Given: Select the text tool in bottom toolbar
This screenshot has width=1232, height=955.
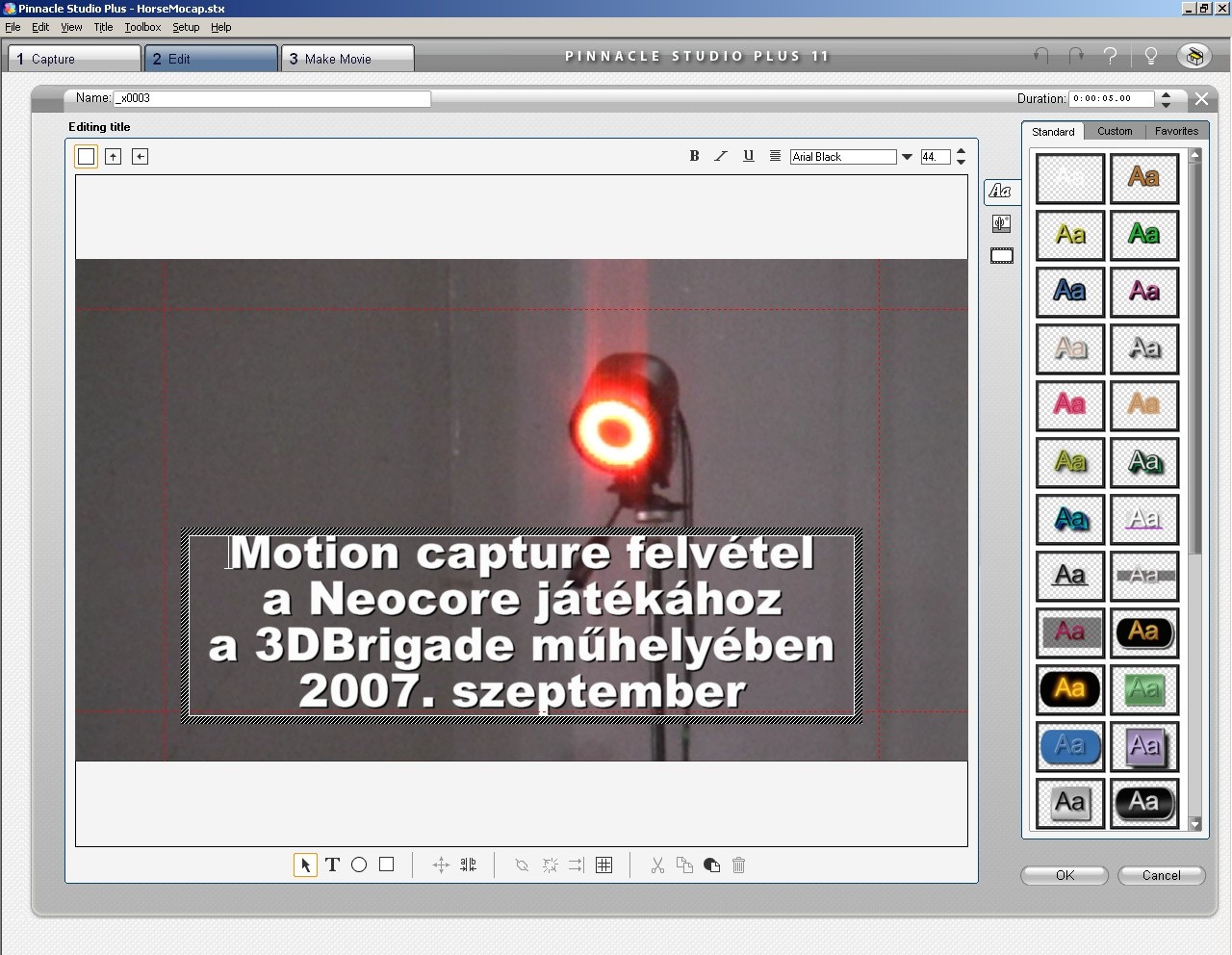Looking at the screenshot, I should 332,865.
